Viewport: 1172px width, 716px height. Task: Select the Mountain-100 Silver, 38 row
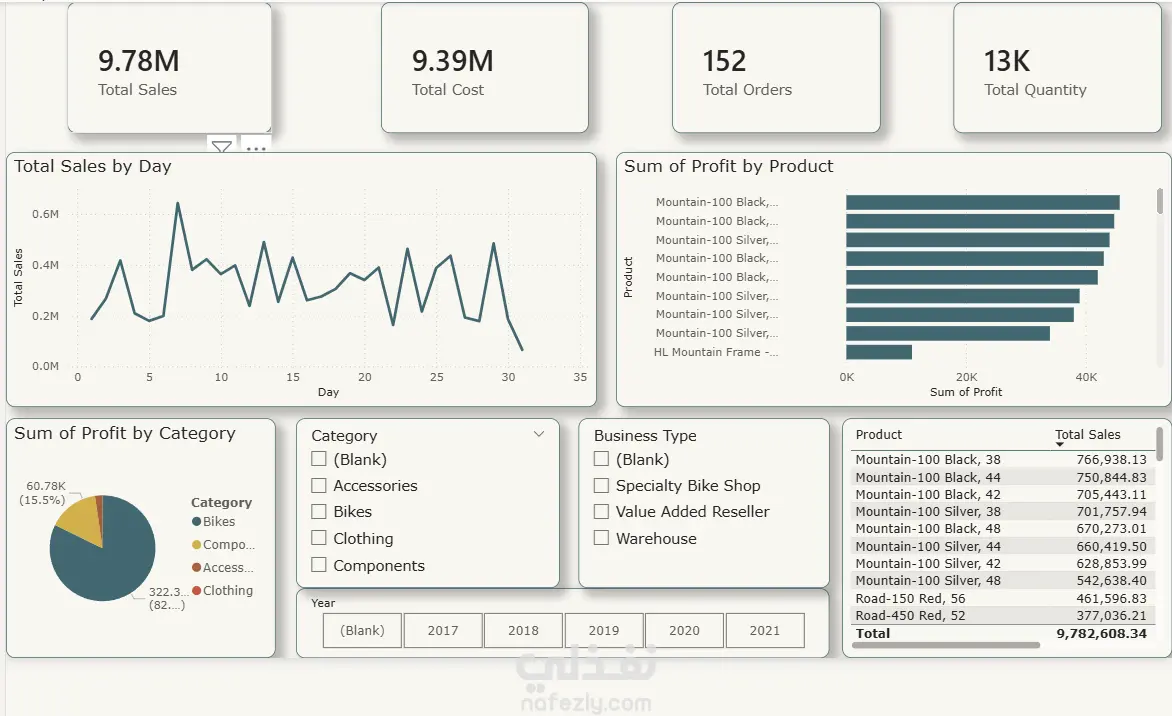pyautogui.click(x=1001, y=511)
